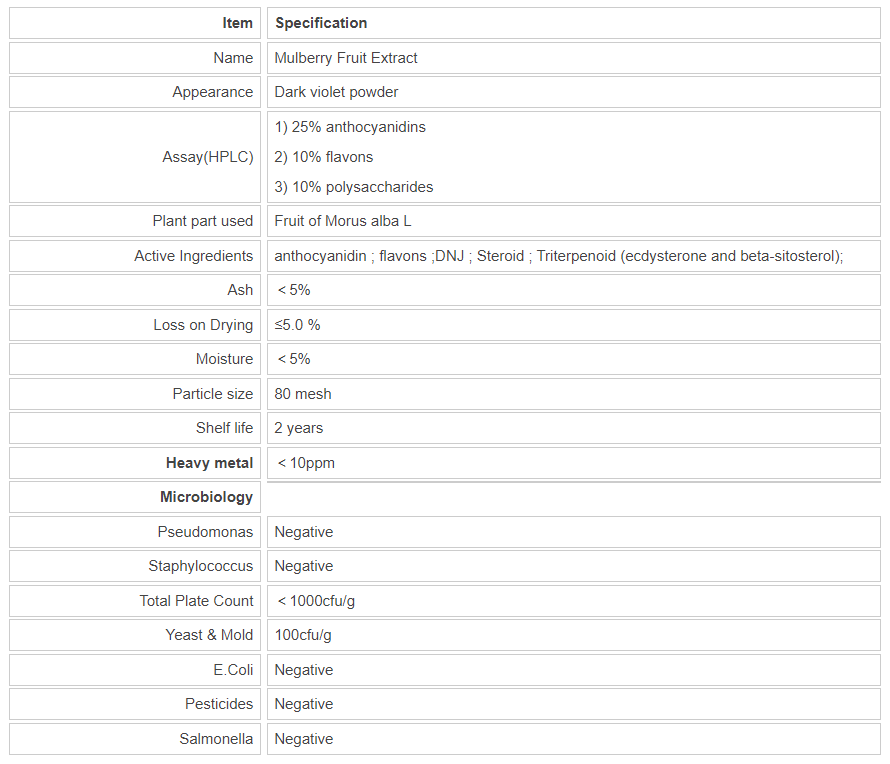
Task: Select the 'Specification' column header
Action: (x=321, y=23)
